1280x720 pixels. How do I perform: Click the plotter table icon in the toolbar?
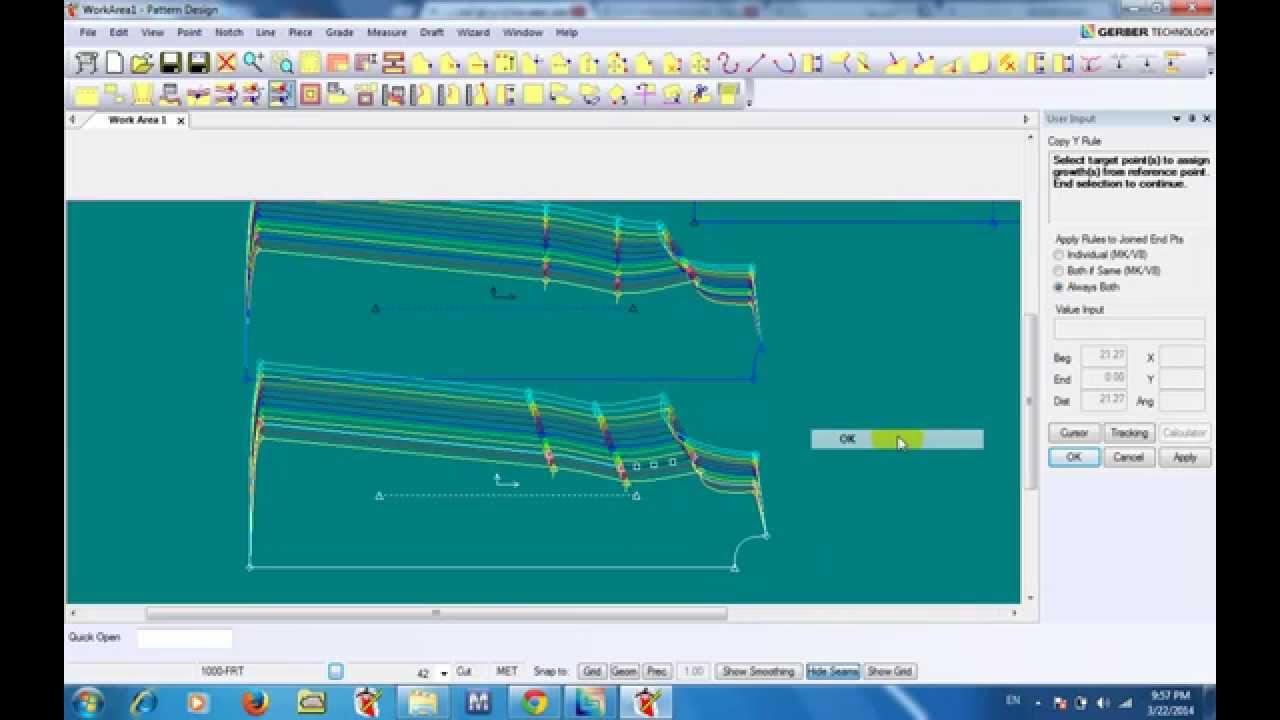87,63
